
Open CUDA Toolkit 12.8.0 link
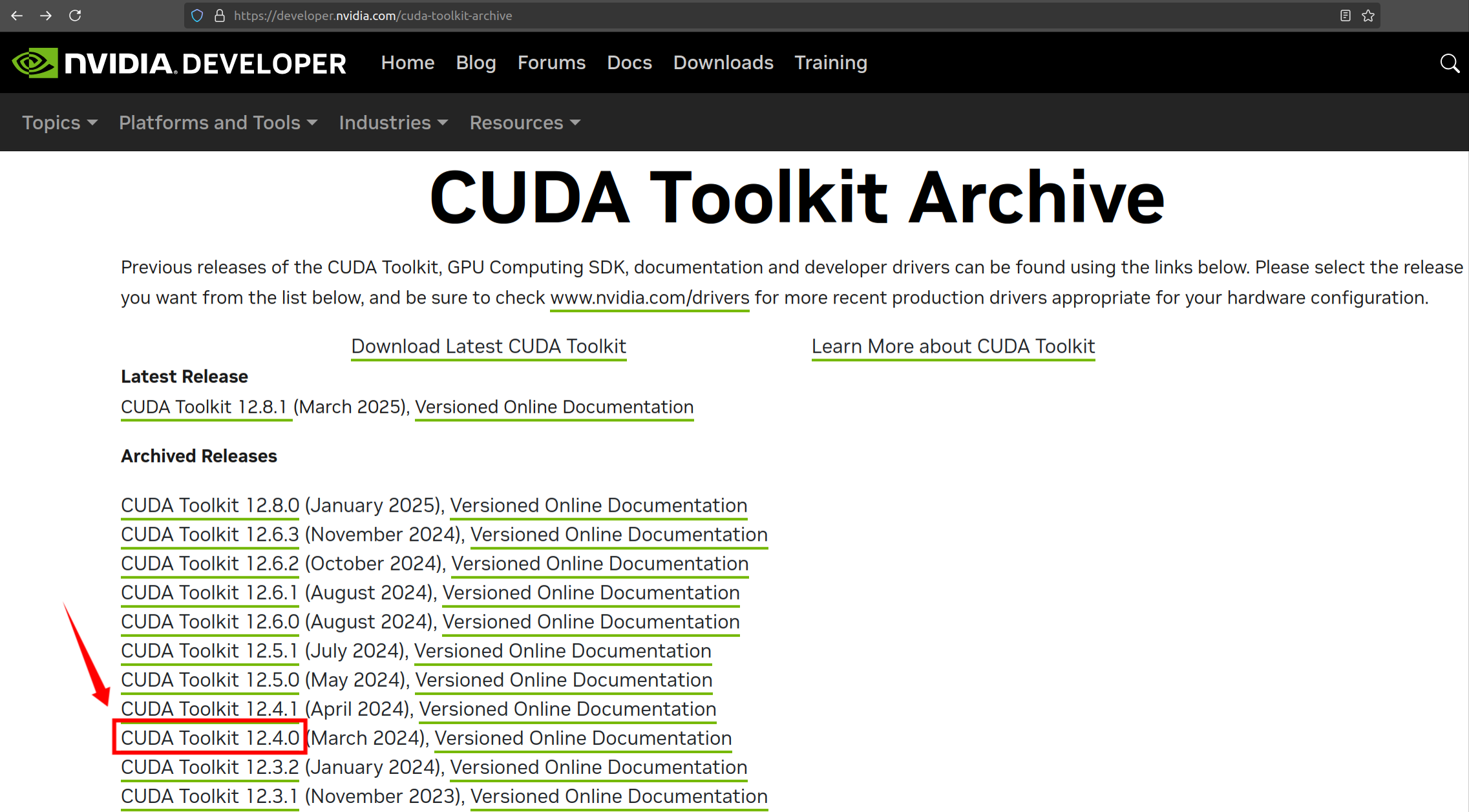210,505
